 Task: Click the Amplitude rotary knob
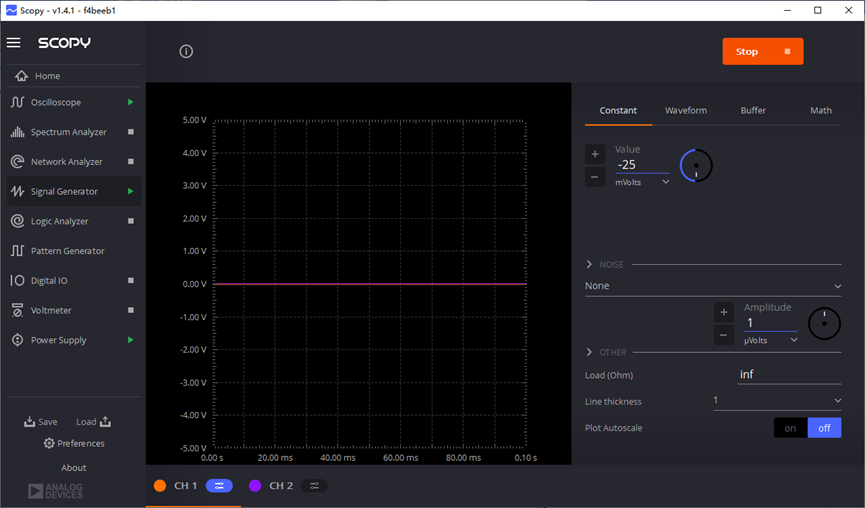click(824, 324)
